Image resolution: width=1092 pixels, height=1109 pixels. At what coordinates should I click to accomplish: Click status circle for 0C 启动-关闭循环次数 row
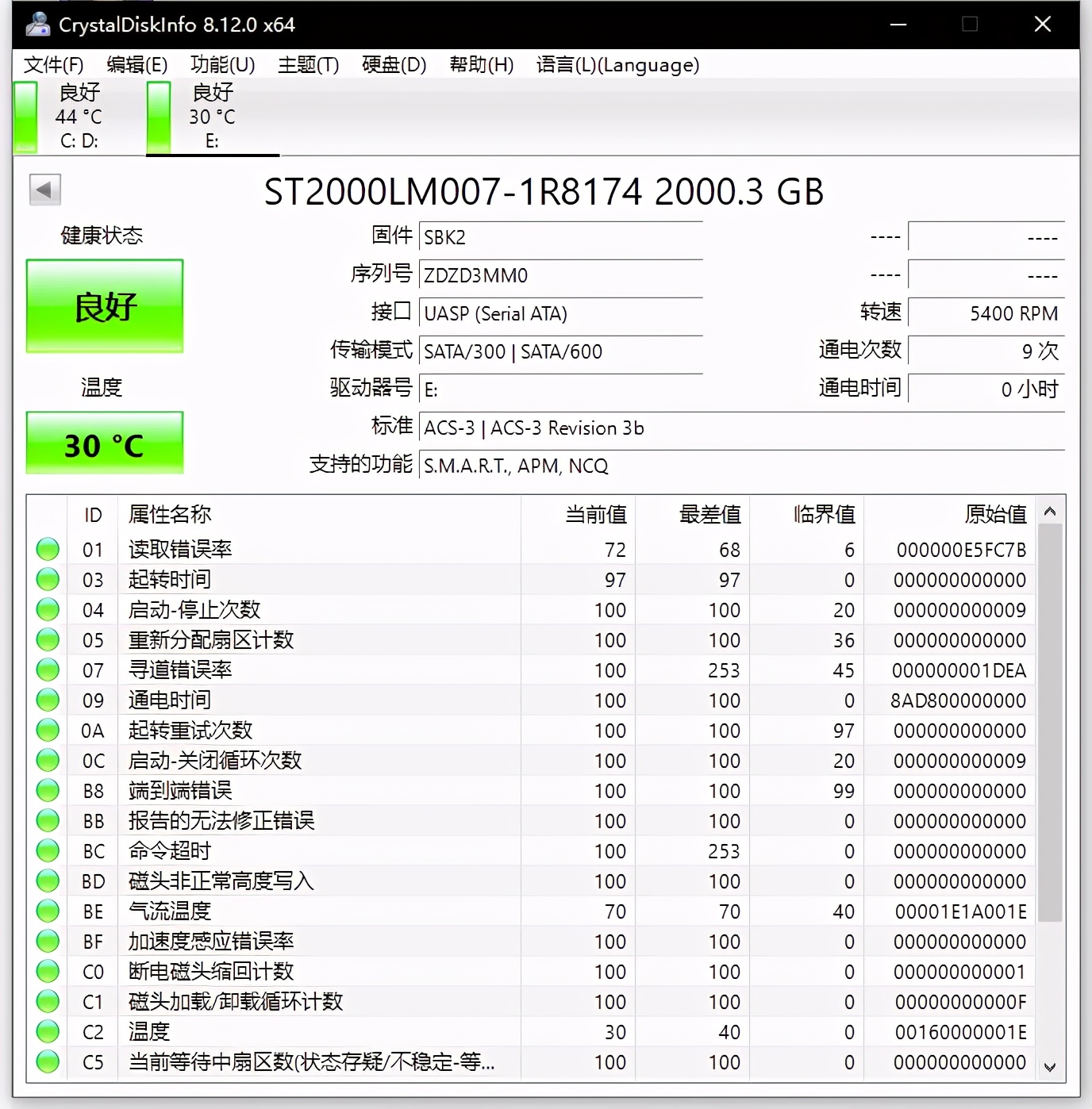48,760
